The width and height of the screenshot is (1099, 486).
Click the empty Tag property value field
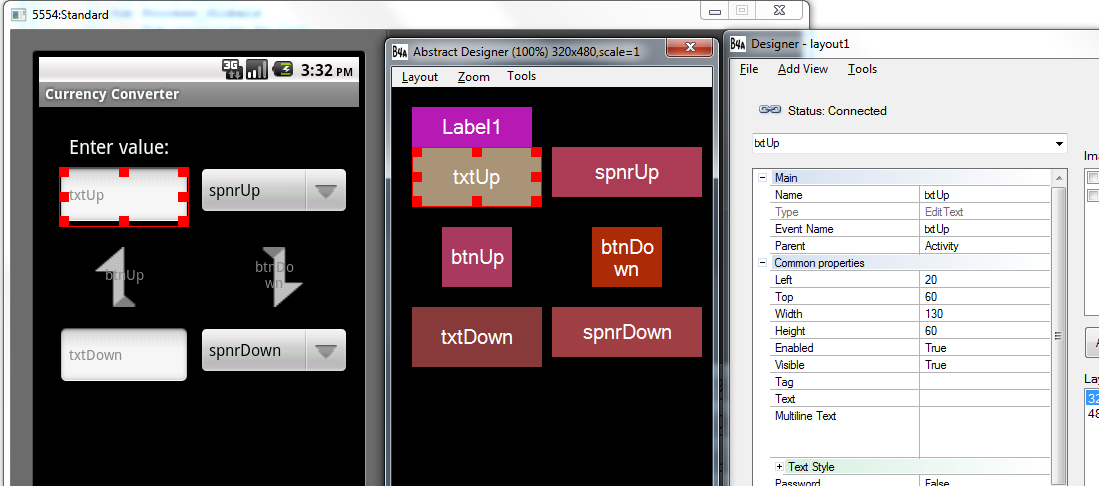point(985,382)
